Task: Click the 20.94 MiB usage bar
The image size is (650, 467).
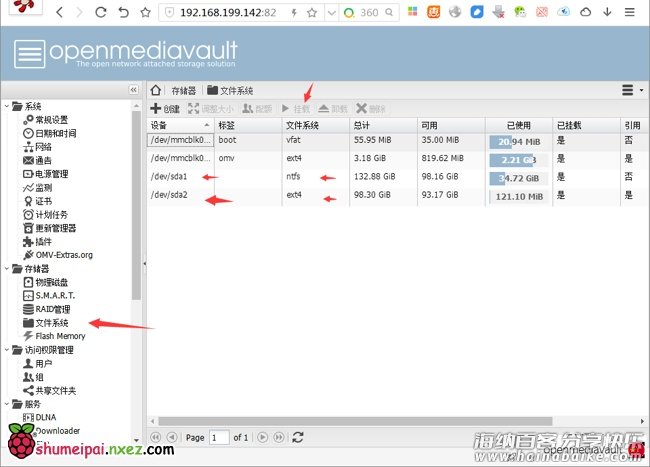Action: (x=519, y=142)
